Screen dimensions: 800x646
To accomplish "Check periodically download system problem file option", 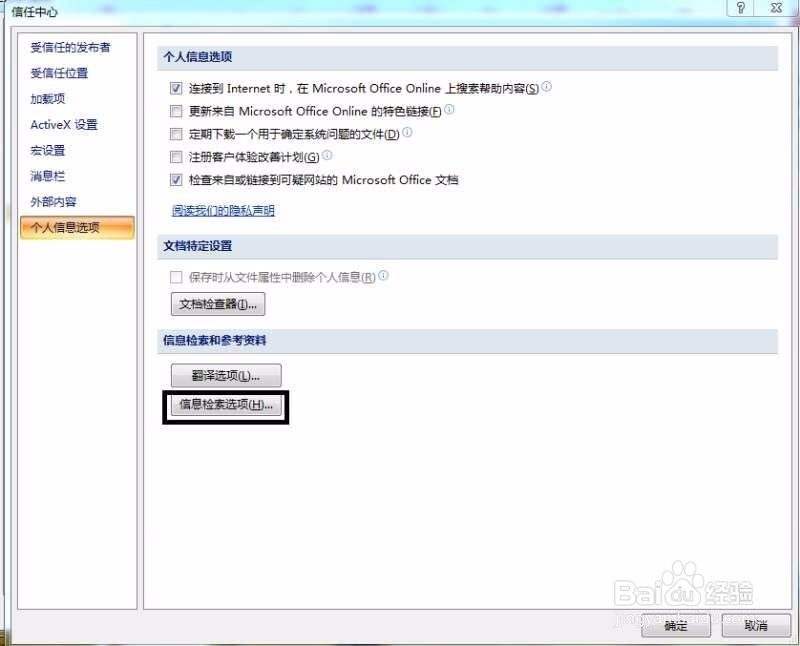I will [176, 134].
